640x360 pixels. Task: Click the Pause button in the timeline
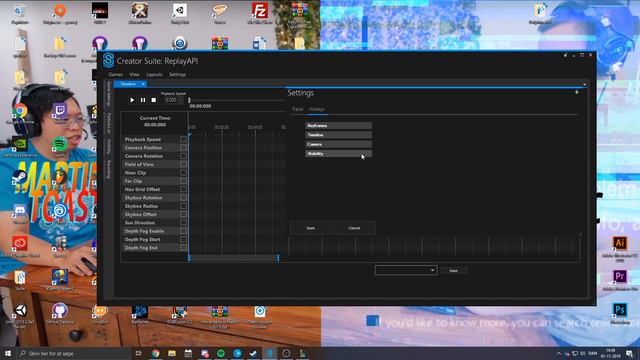click(143, 100)
